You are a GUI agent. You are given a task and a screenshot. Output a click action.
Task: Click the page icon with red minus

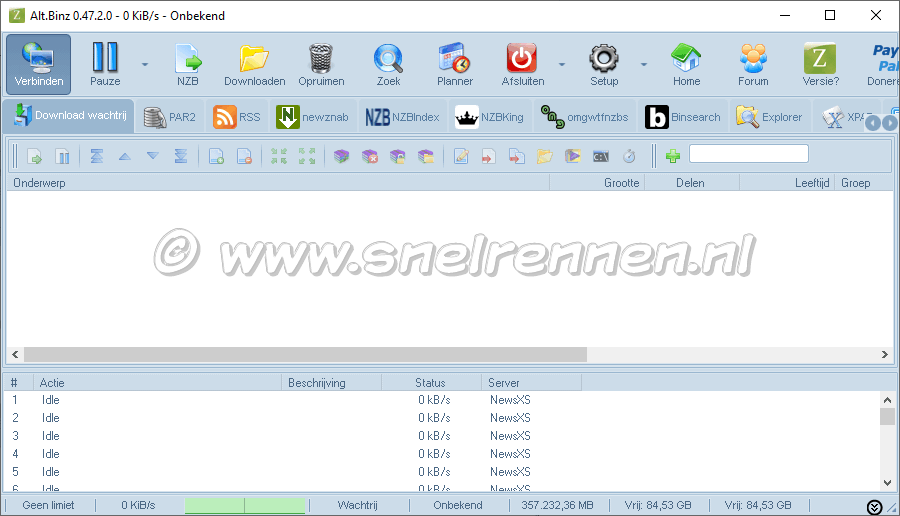tap(244, 156)
